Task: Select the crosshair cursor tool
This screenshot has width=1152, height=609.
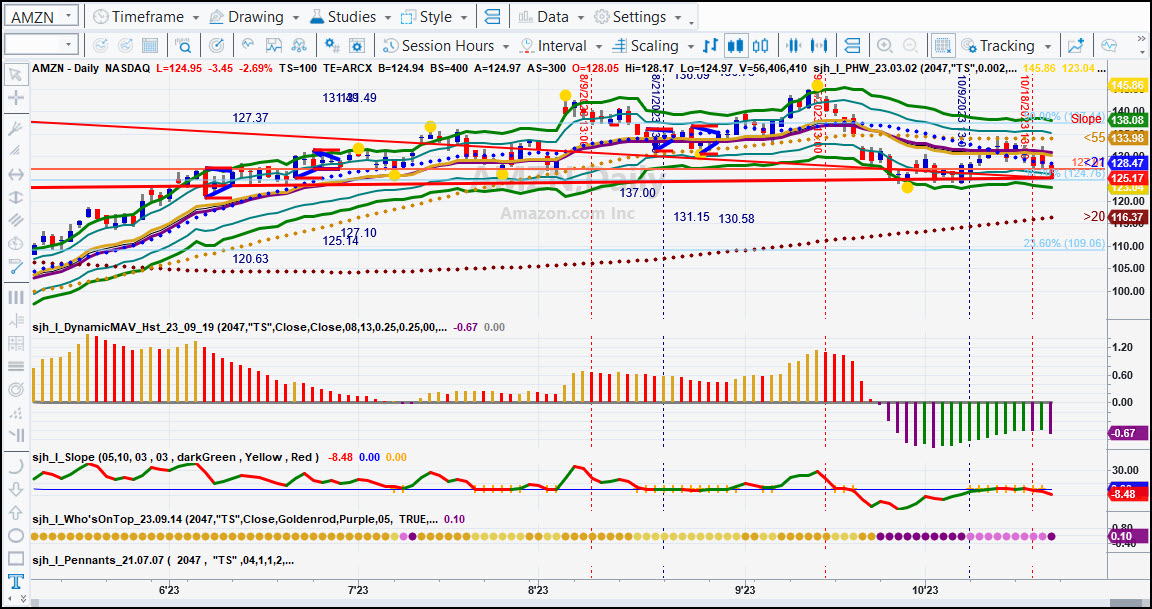Action: [x=15, y=98]
